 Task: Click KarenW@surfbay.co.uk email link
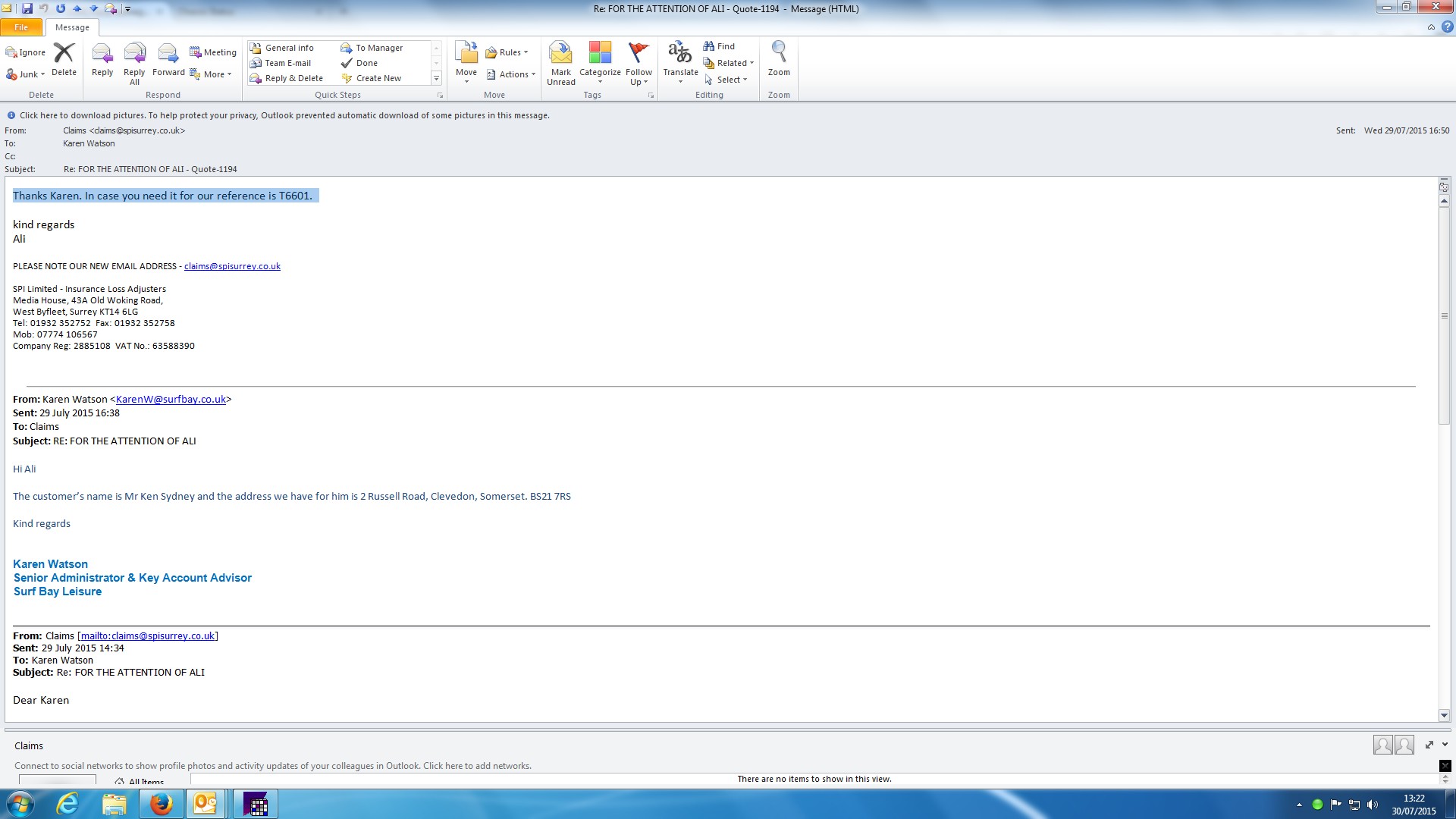tap(171, 400)
